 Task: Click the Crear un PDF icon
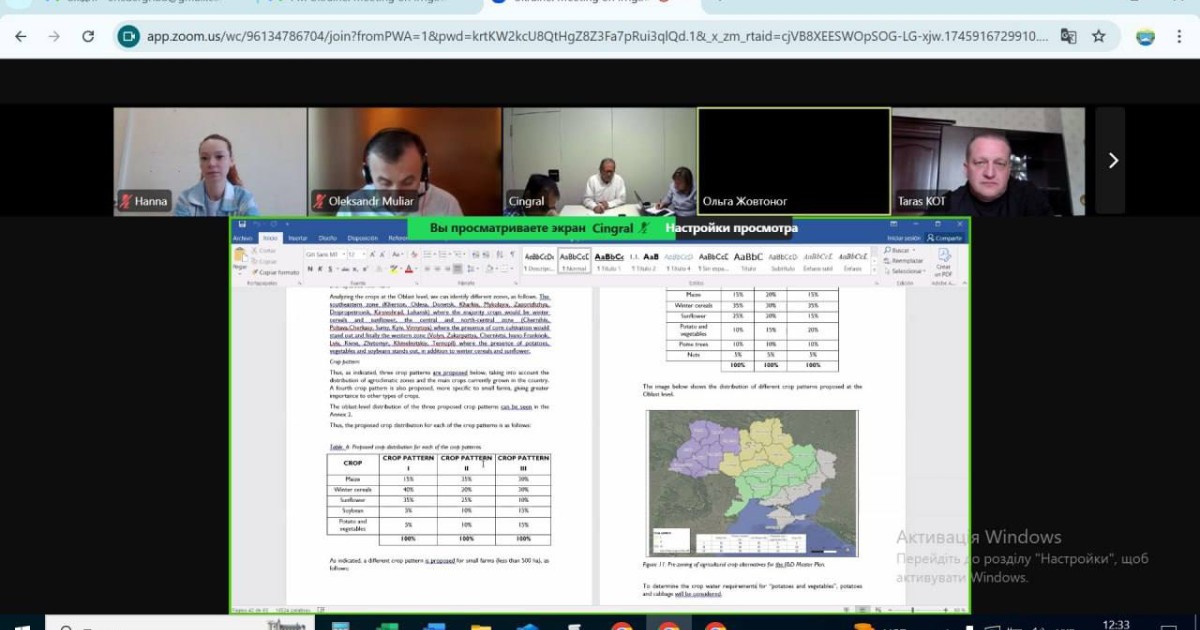(x=942, y=262)
